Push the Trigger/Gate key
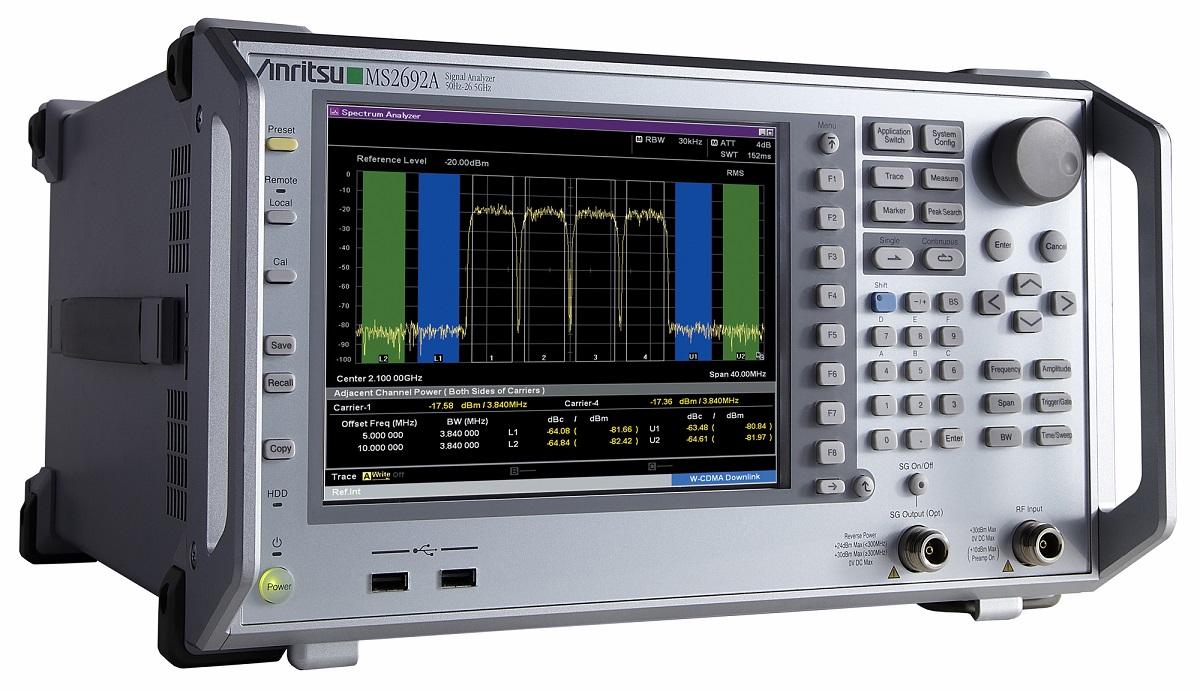Screen dimensions: 1200x691 click(x=1054, y=404)
